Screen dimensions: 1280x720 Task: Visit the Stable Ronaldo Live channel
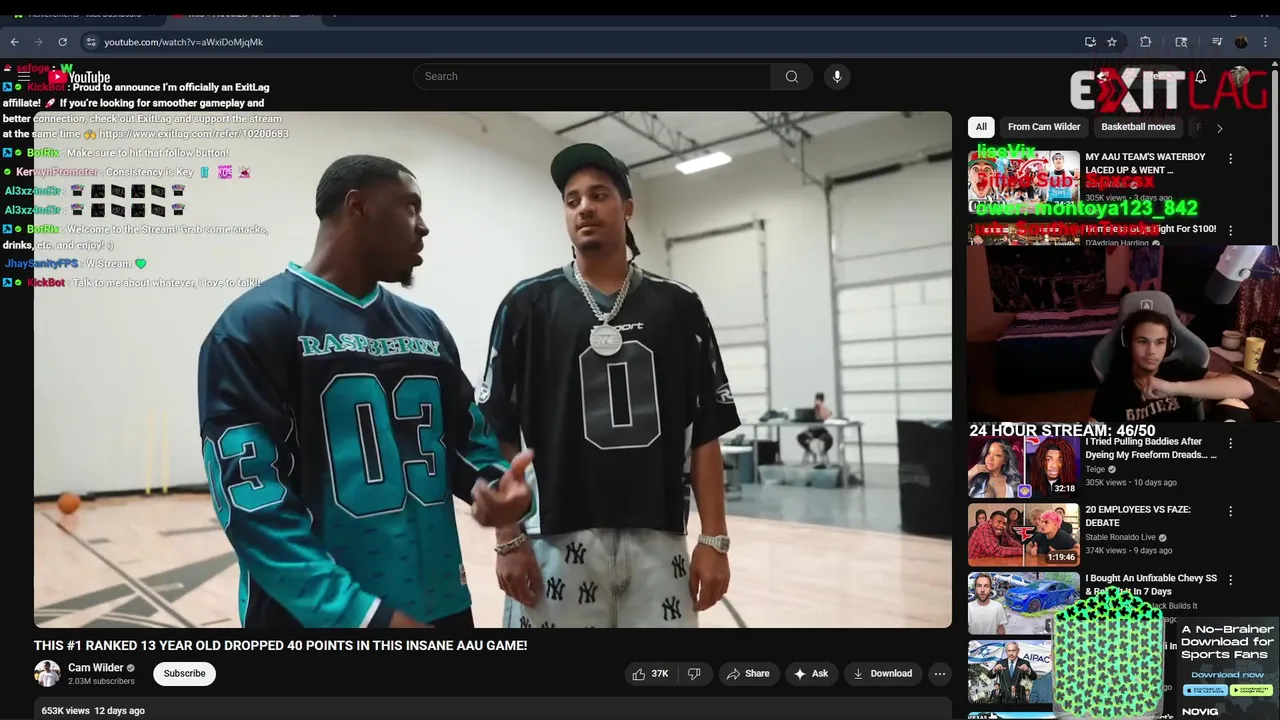tap(1122, 537)
